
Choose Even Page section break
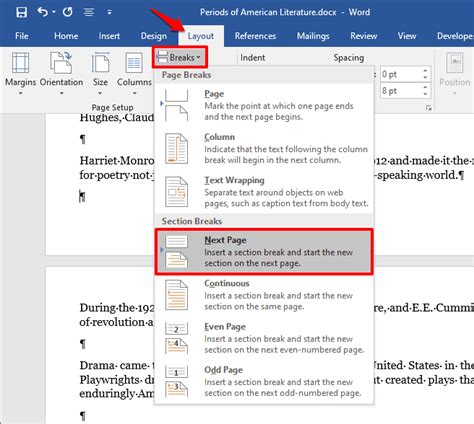264,338
